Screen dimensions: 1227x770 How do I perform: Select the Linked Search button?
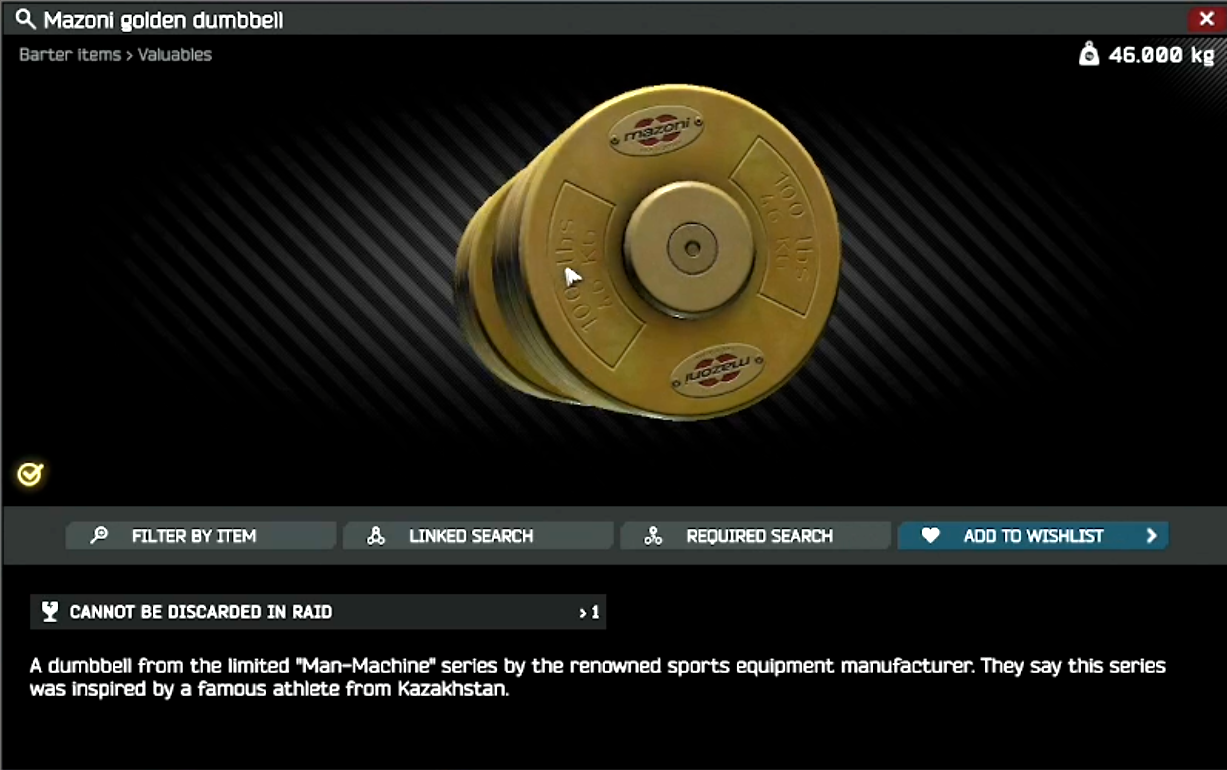point(478,536)
